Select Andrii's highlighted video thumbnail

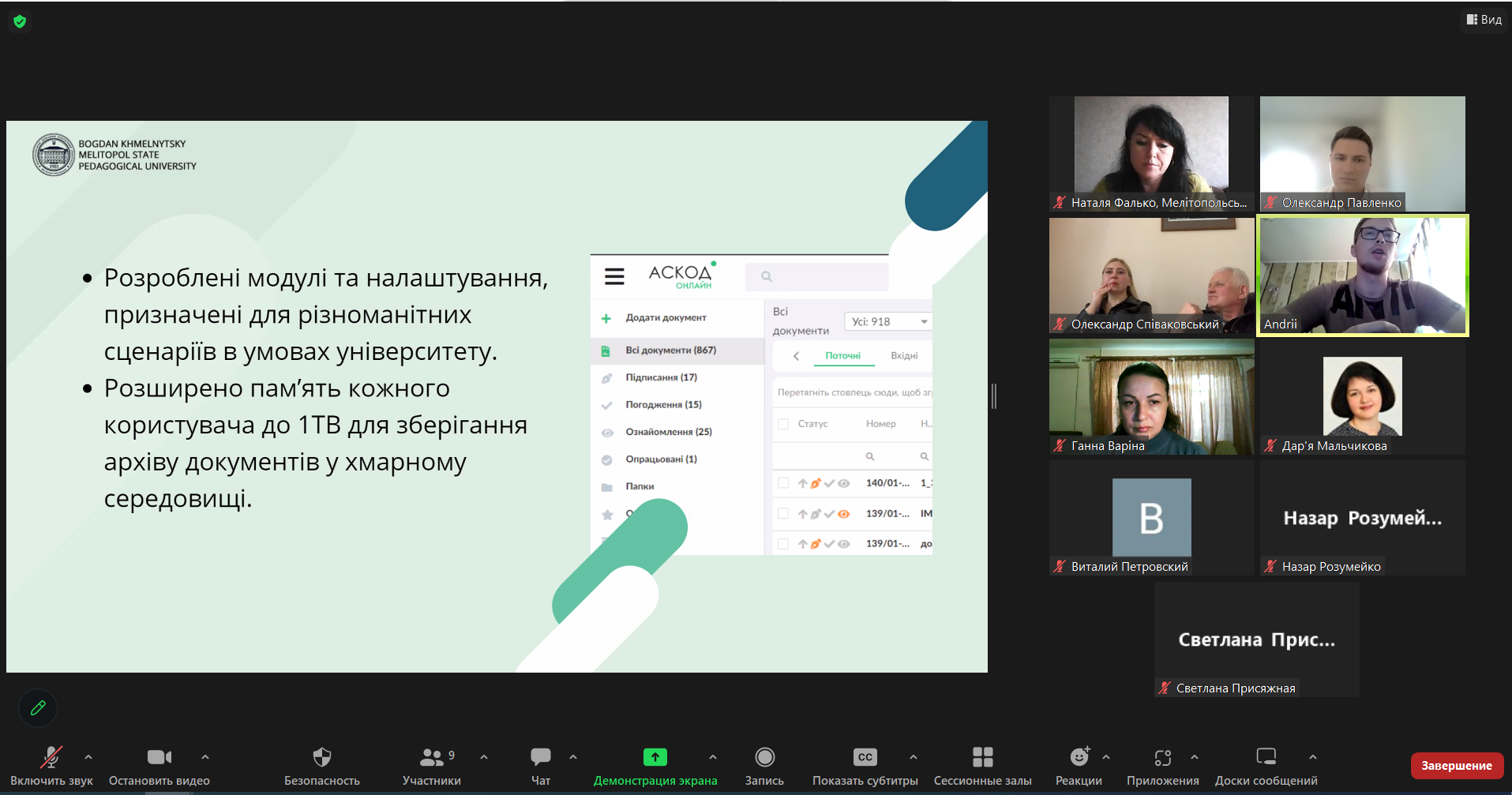pyautogui.click(x=1363, y=276)
